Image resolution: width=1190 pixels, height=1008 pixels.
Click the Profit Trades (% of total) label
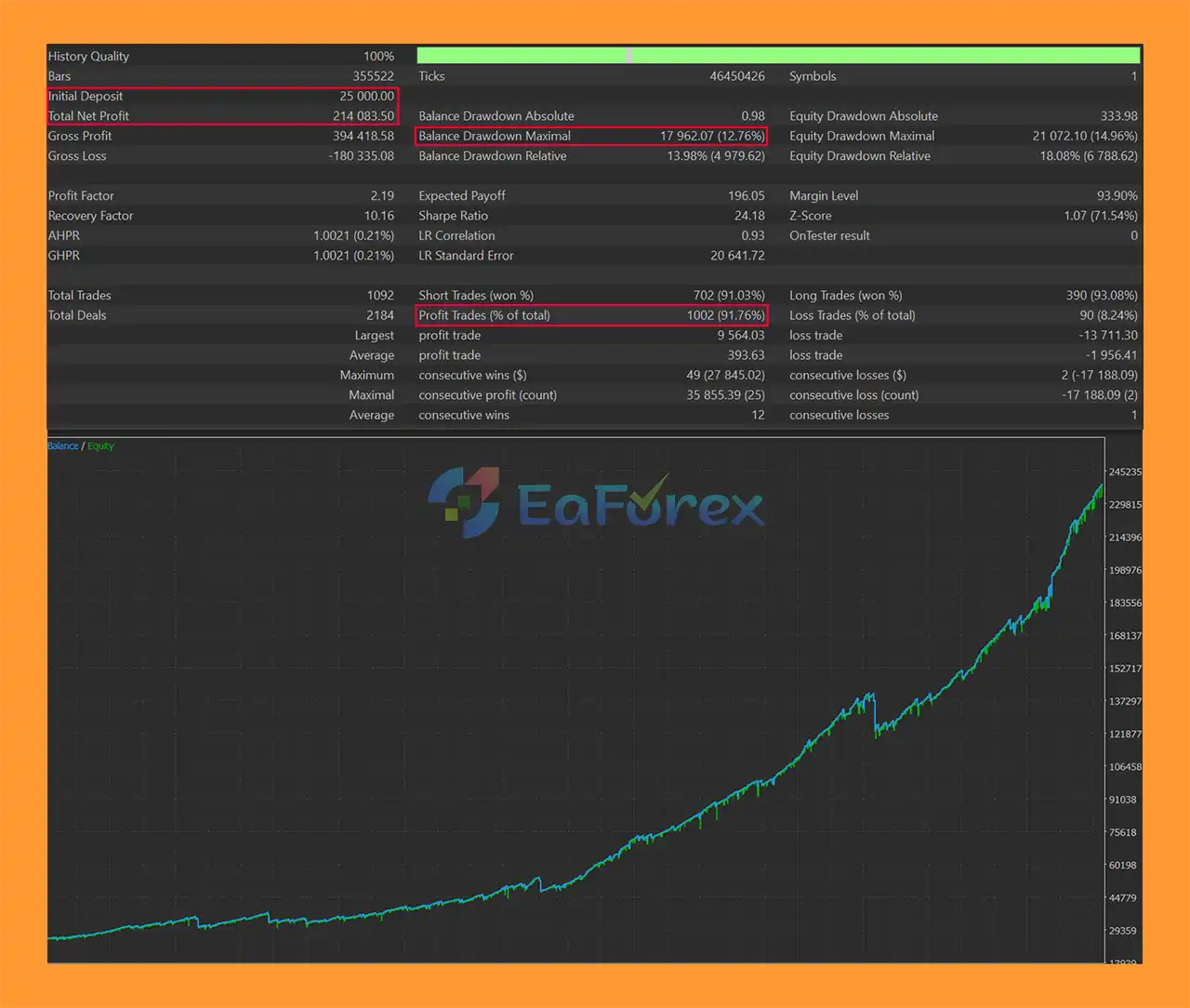(483, 315)
